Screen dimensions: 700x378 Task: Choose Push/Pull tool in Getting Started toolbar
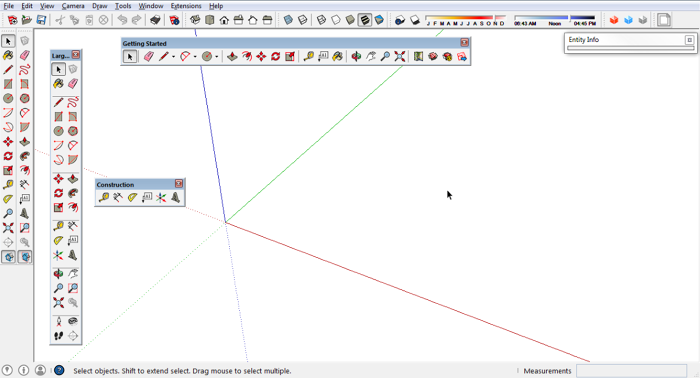click(232, 57)
